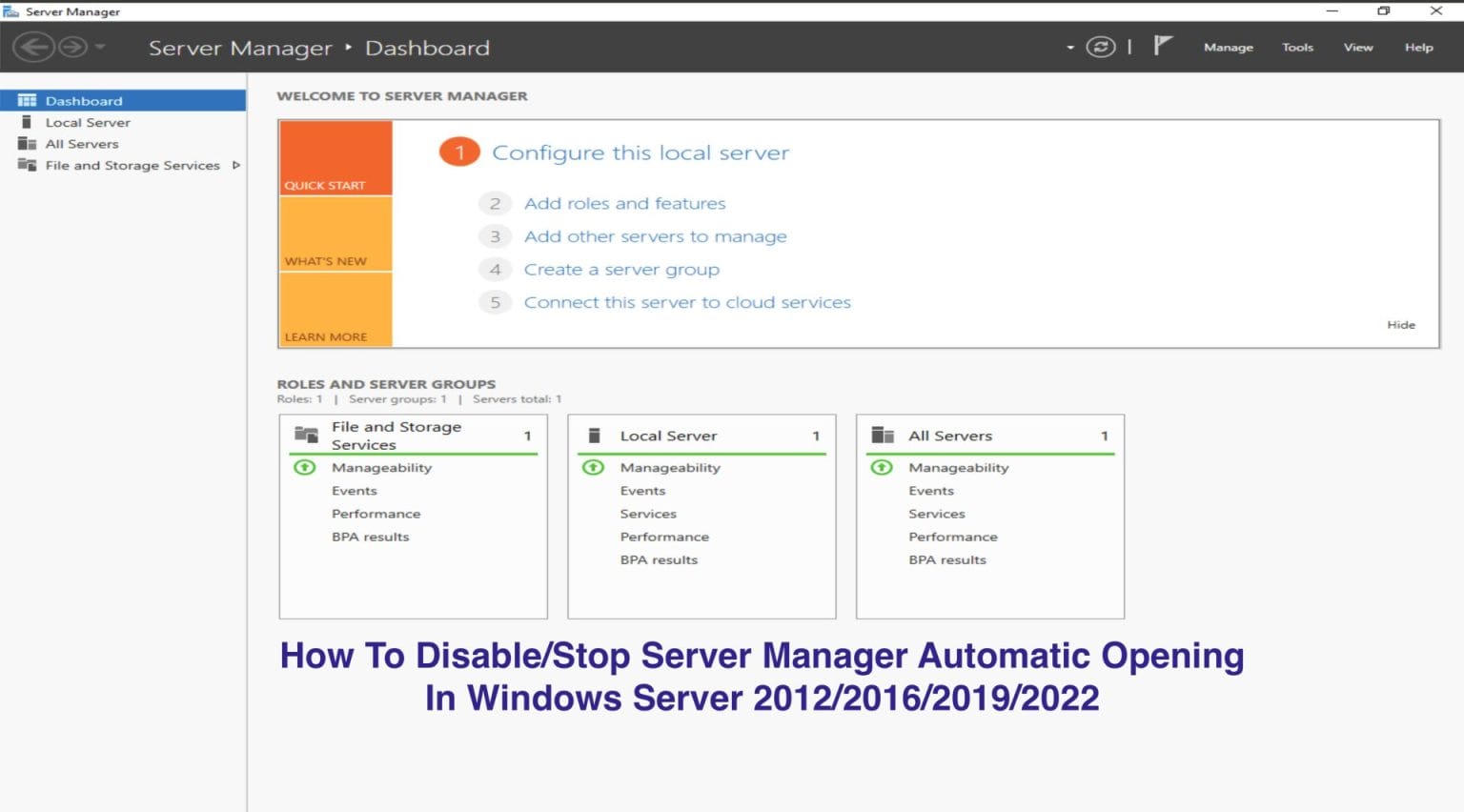Click the Server Manager icon in the title bar
Image resolution: width=1464 pixels, height=812 pixels.
[12, 10]
